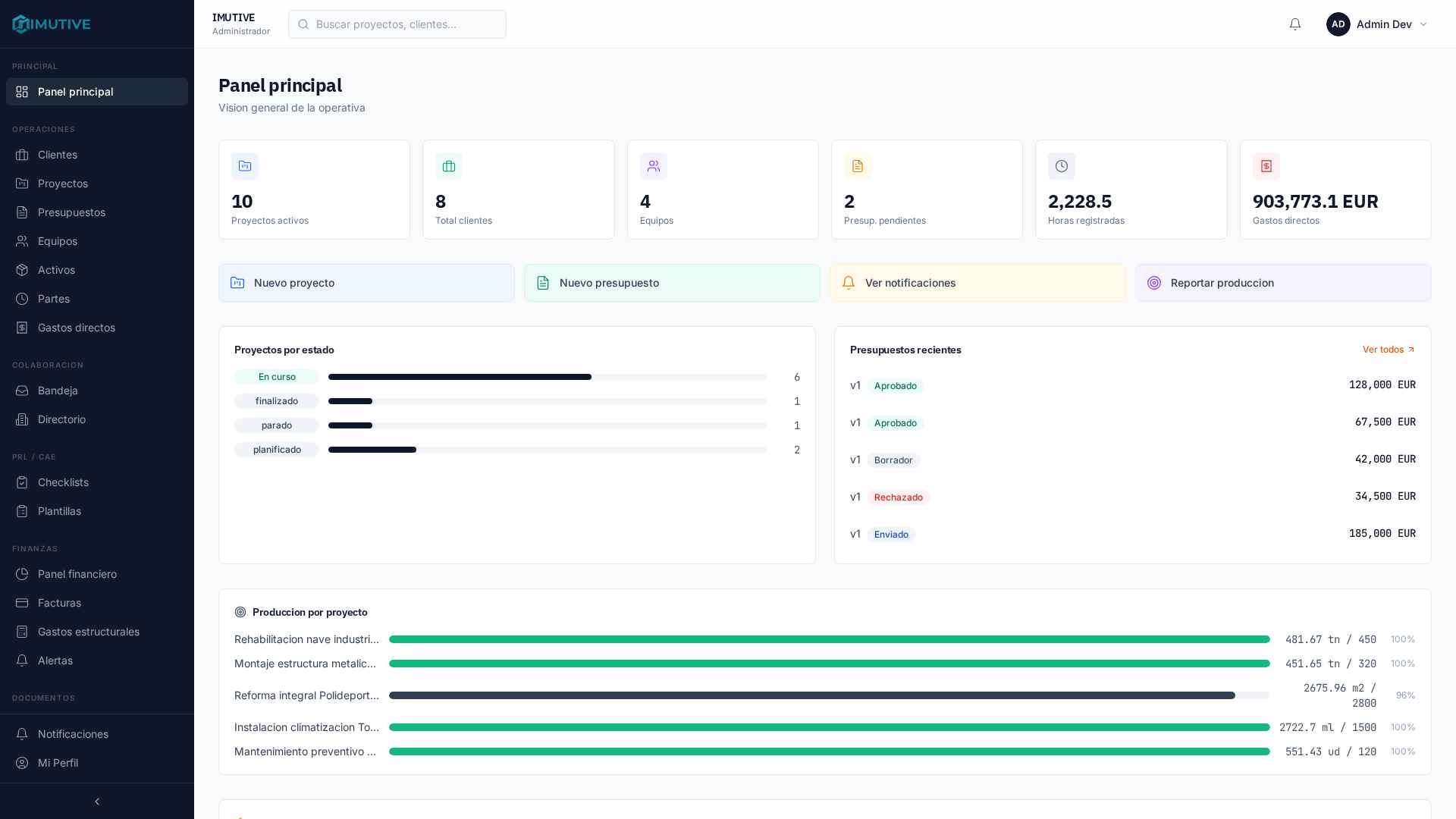Click the notifications bell icon in header
This screenshot has width=1456, height=819.
point(1295,24)
